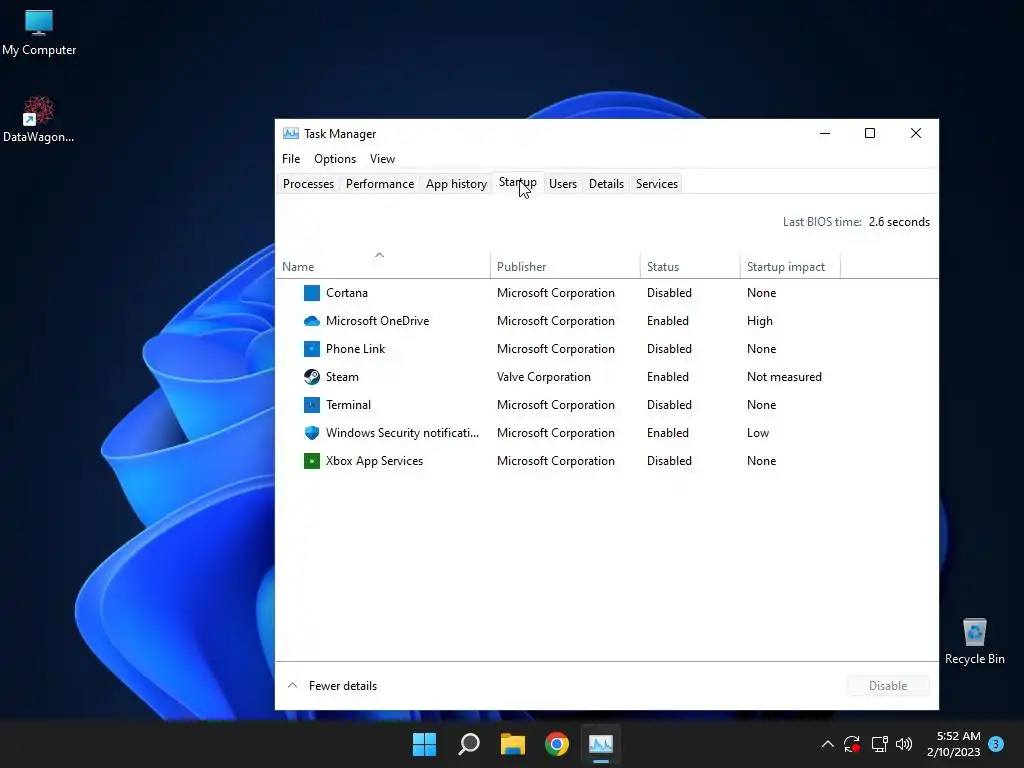Click the Enabled status for Steam

(x=667, y=377)
